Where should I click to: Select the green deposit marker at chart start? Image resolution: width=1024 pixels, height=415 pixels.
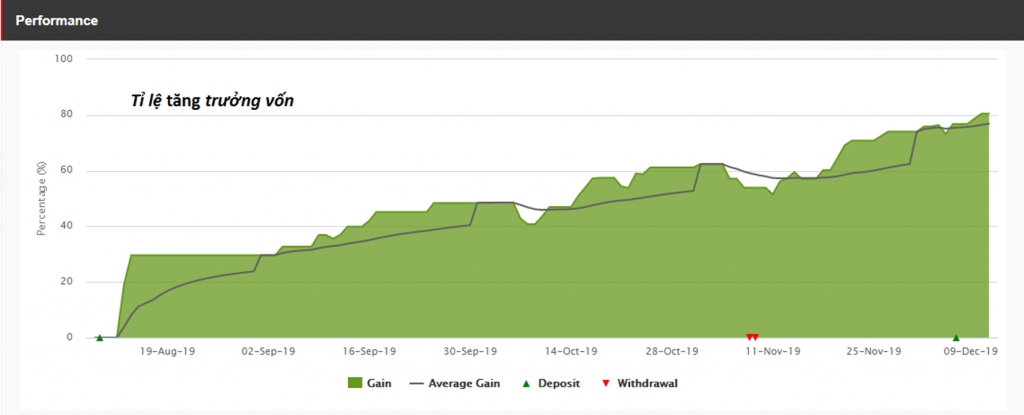pos(99,338)
